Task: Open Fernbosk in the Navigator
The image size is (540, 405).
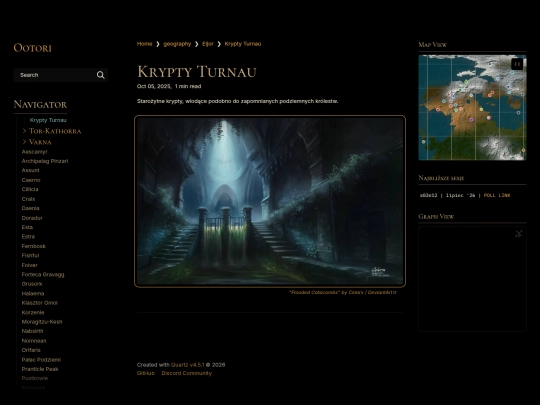Action: coord(33,246)
